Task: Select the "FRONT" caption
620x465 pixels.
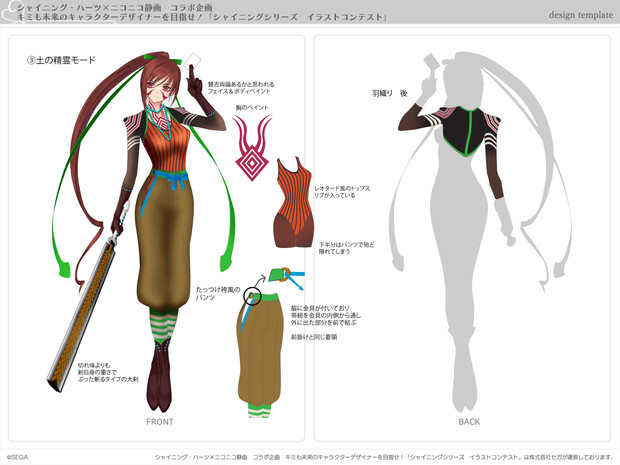Action: coord(160,422)
